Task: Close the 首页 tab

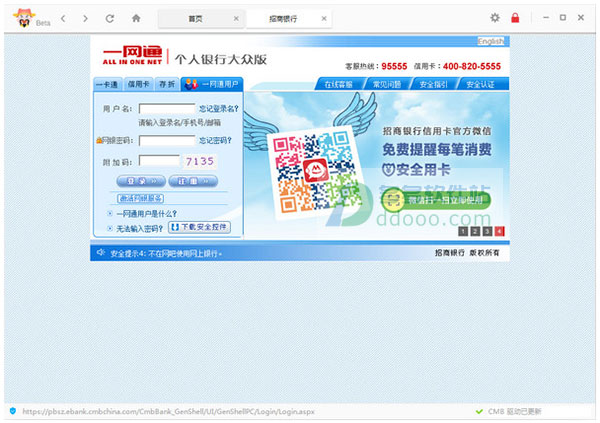Action: (236, 18)
